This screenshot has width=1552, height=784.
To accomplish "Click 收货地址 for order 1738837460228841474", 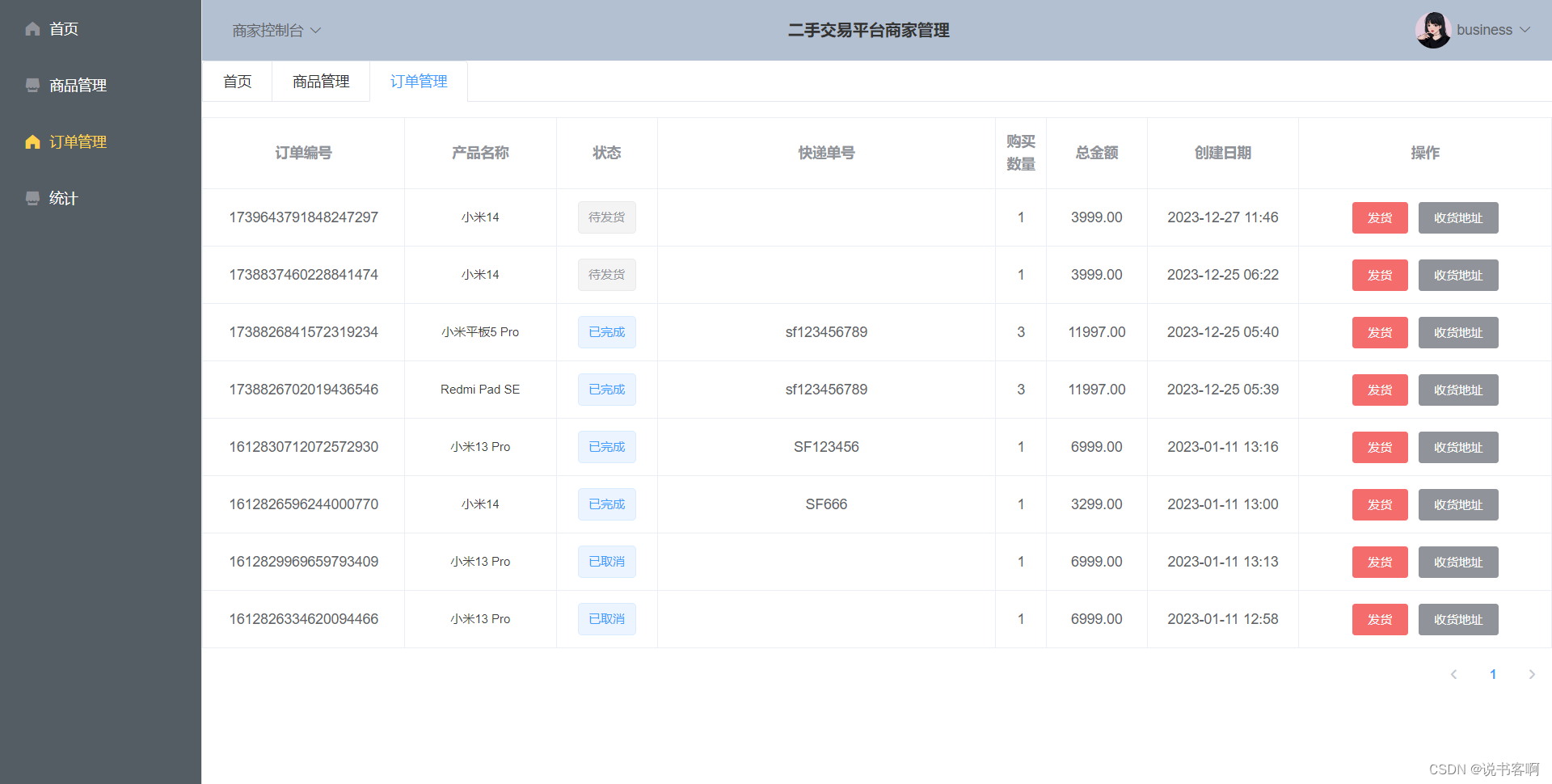I will point(1458,275).
